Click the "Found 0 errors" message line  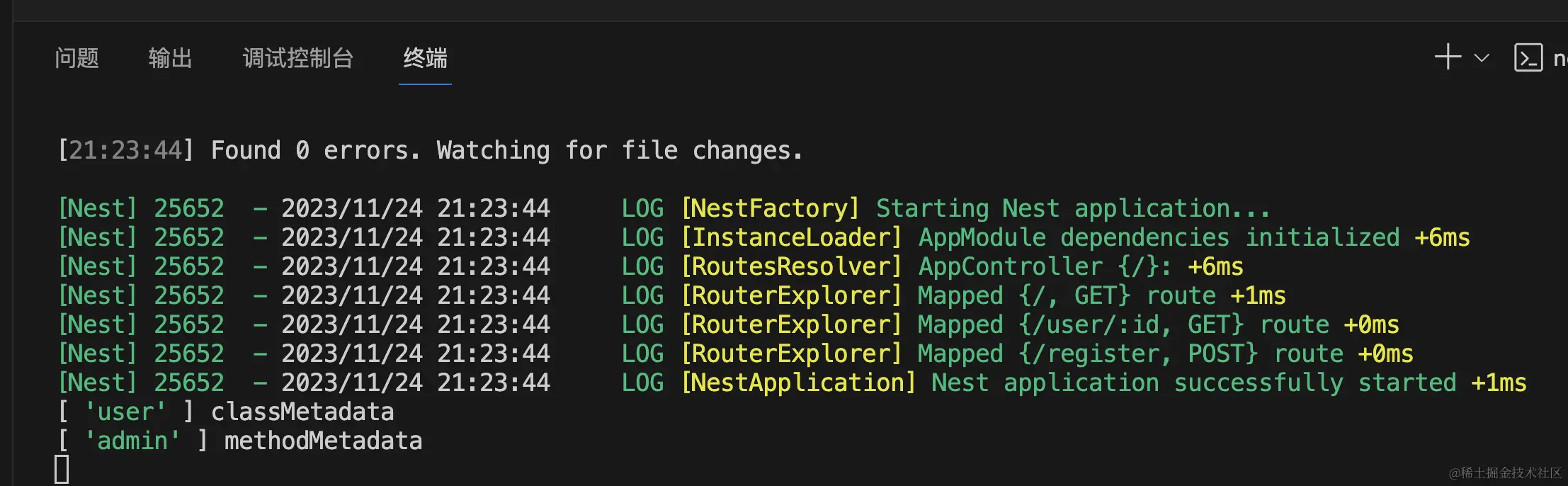tap(506, 150)
